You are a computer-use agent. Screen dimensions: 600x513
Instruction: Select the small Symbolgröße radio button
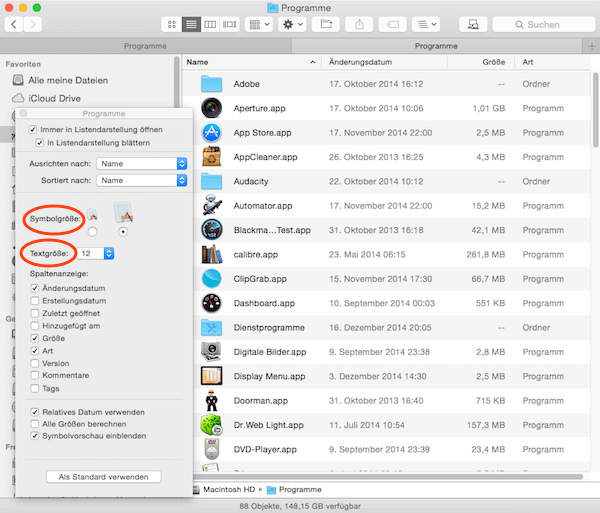(x=93, y=231)
